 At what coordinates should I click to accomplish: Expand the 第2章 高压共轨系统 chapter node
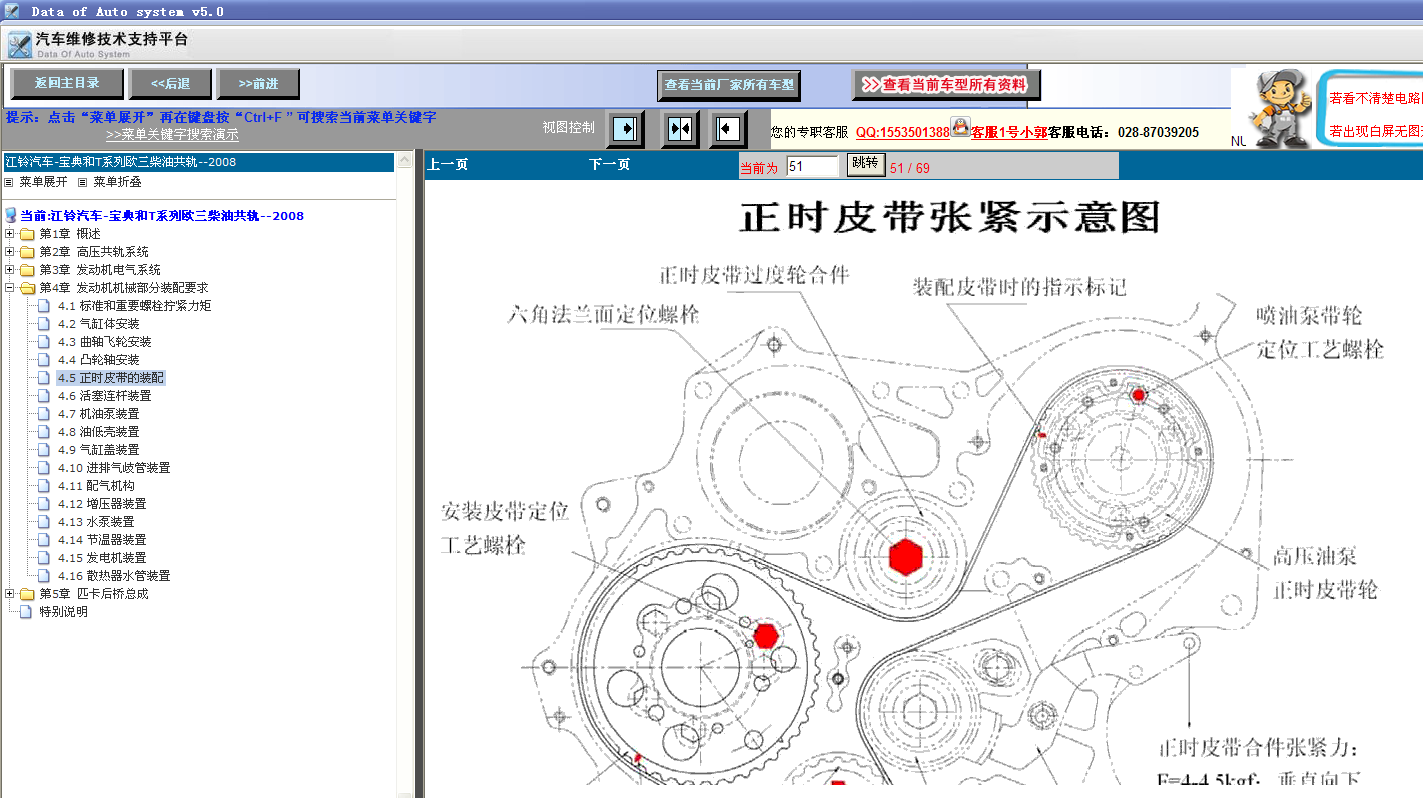tap(10, 252)
